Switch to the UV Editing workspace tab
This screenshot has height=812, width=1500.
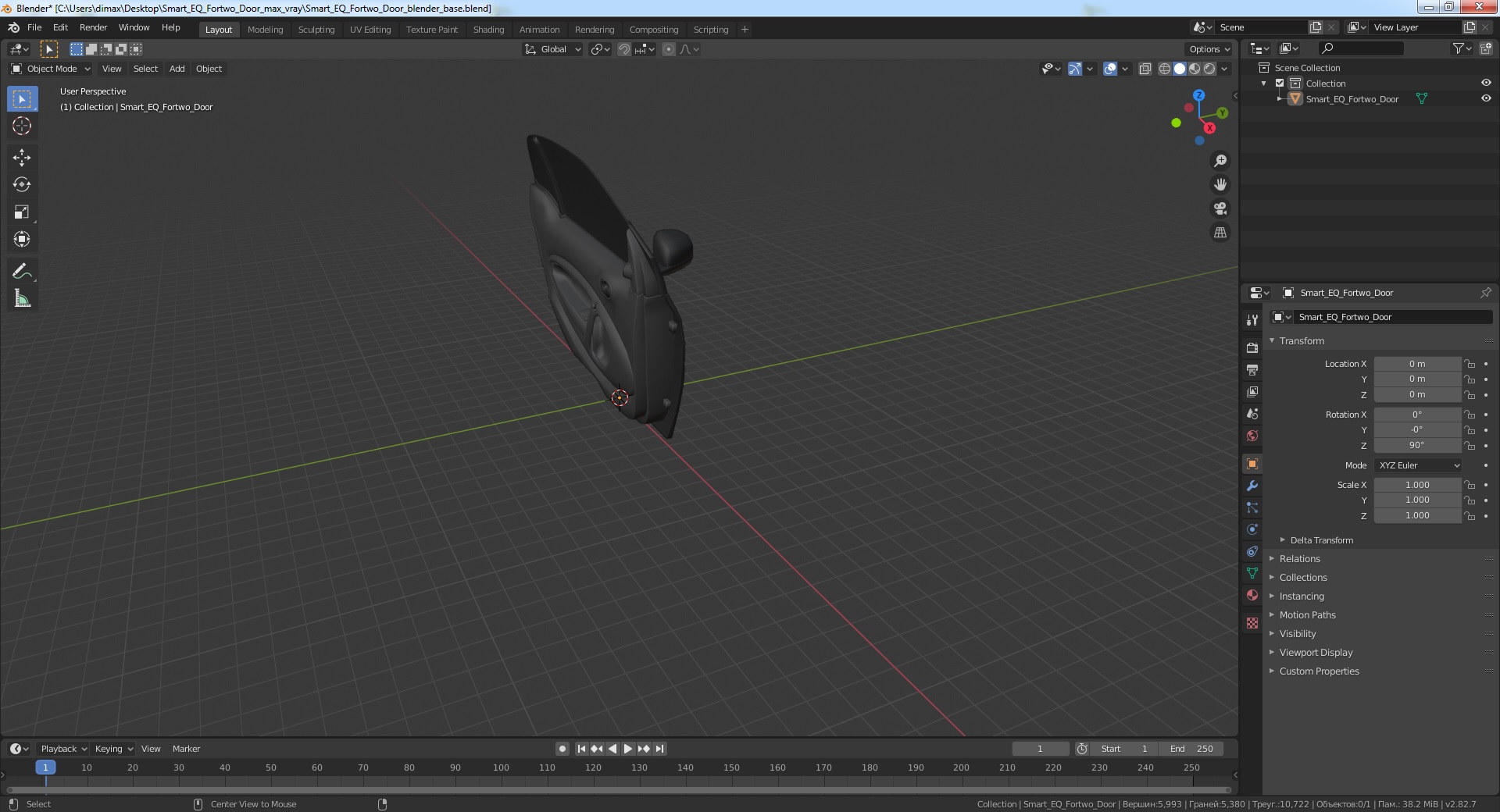pos(370,30)
